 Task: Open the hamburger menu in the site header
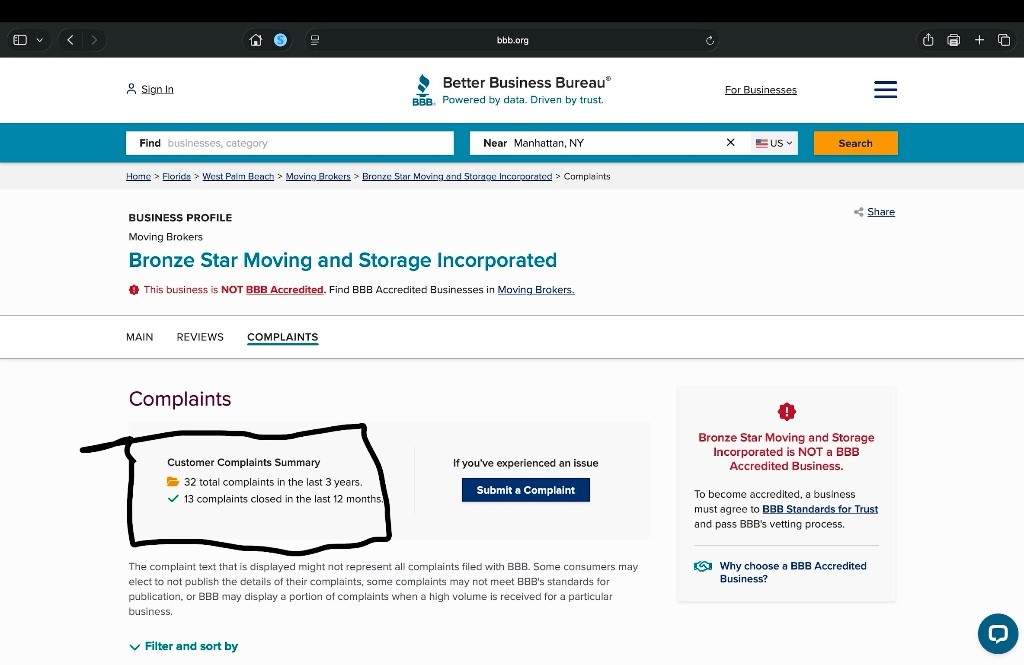coord(885,90)
